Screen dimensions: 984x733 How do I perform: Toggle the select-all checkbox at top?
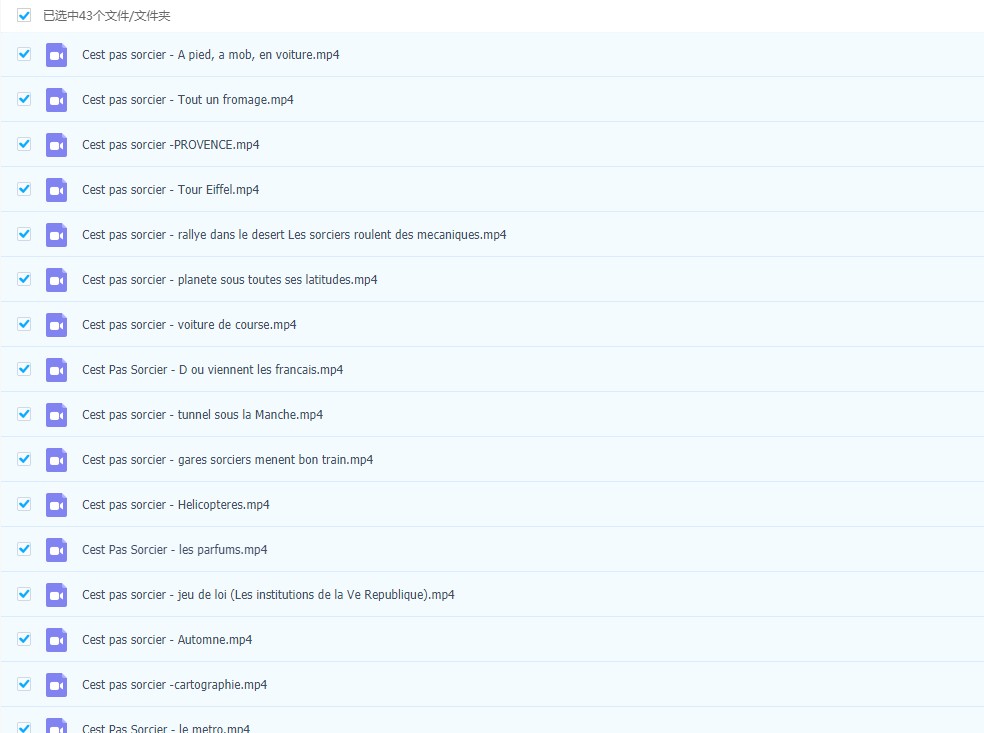point(24,16)
